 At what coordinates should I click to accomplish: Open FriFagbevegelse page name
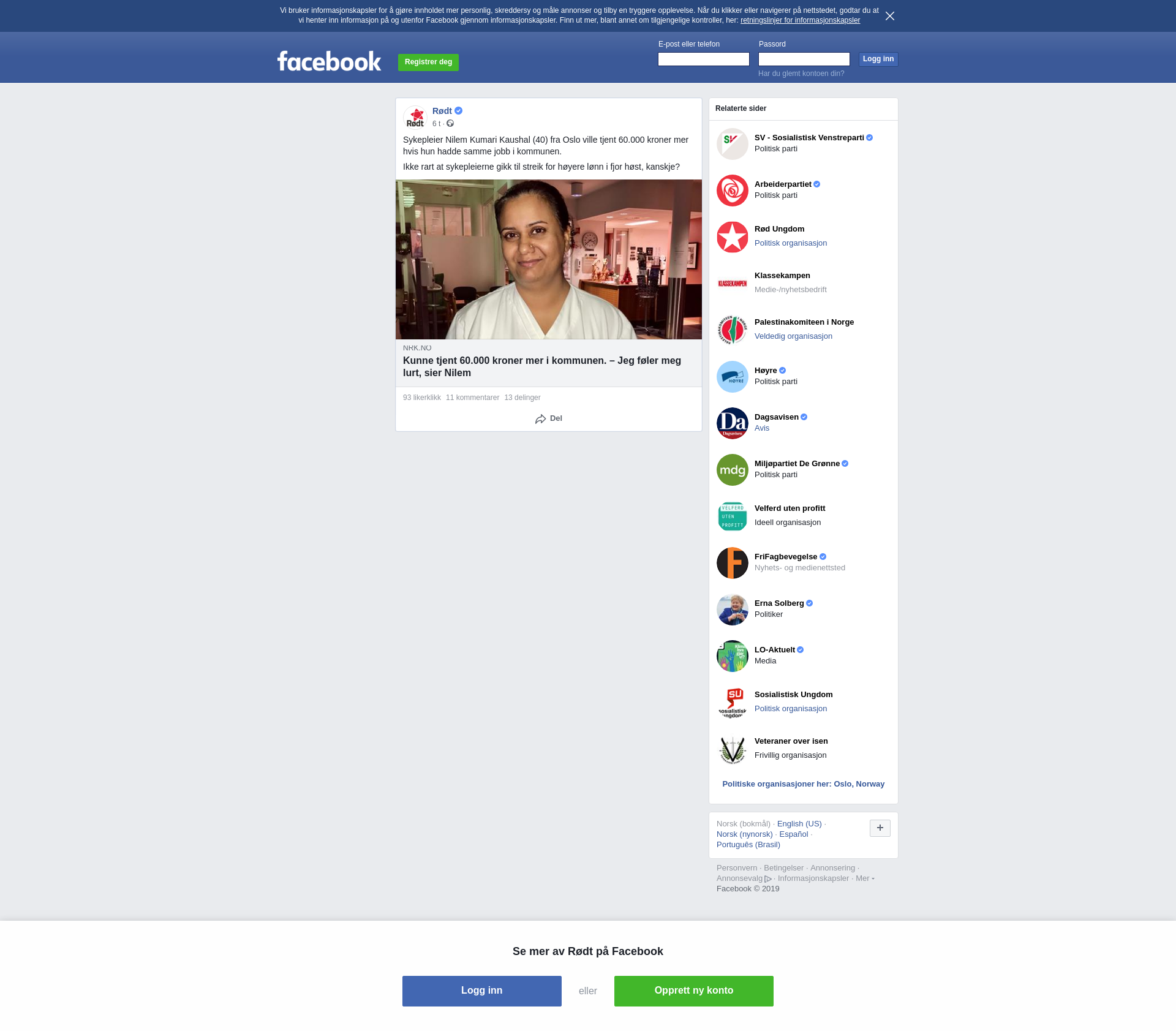click(786, 557)
